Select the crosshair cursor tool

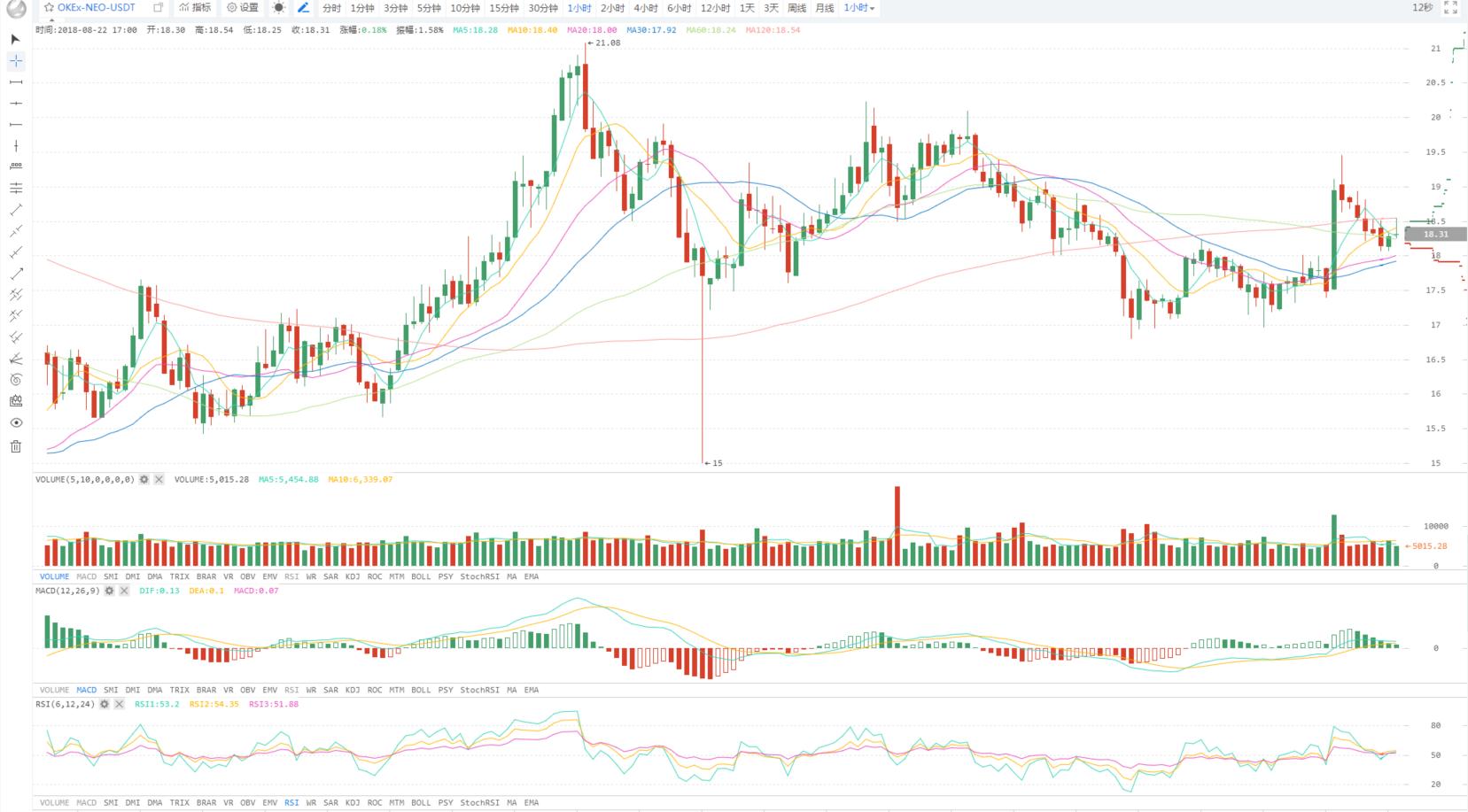(15, 61)
